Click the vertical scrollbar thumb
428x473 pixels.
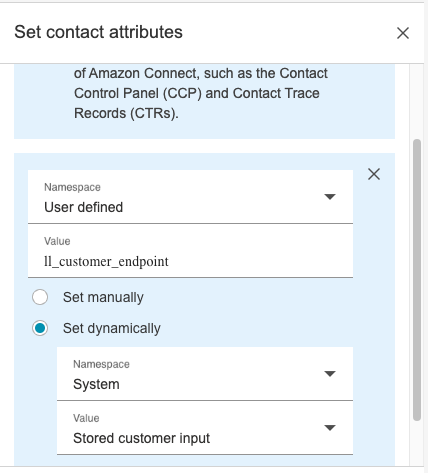417,280
